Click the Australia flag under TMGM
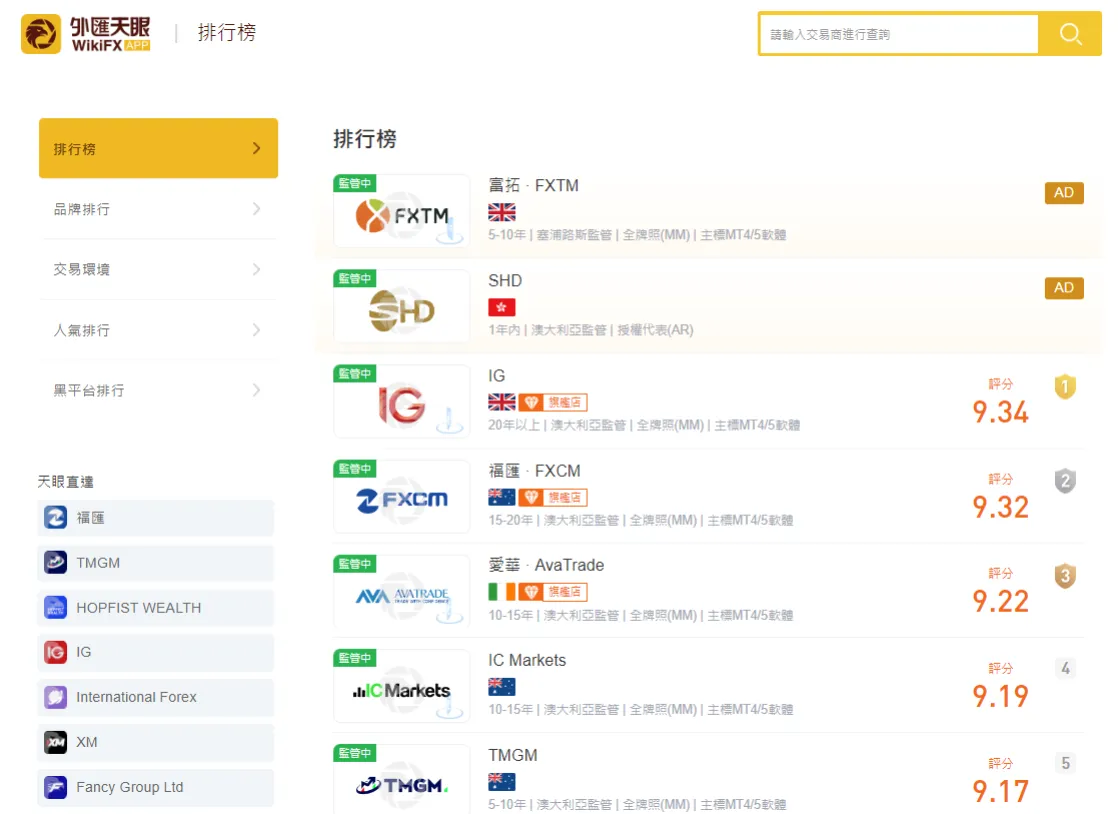Screen dimensions: 1118x814 click(x=502, y=782)
